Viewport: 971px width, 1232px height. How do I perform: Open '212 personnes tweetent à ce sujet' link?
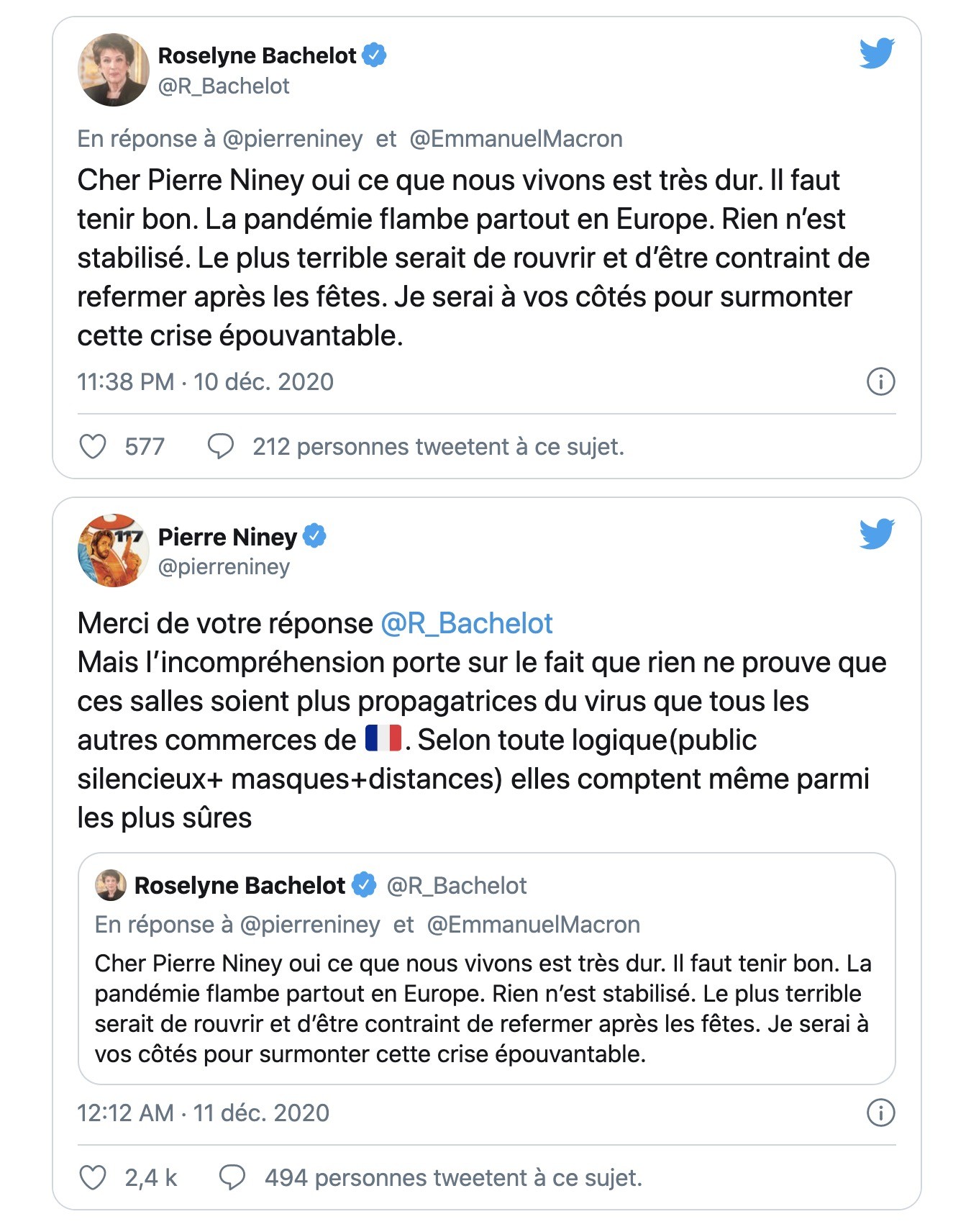pyautogui.click(x=438, y=447)
